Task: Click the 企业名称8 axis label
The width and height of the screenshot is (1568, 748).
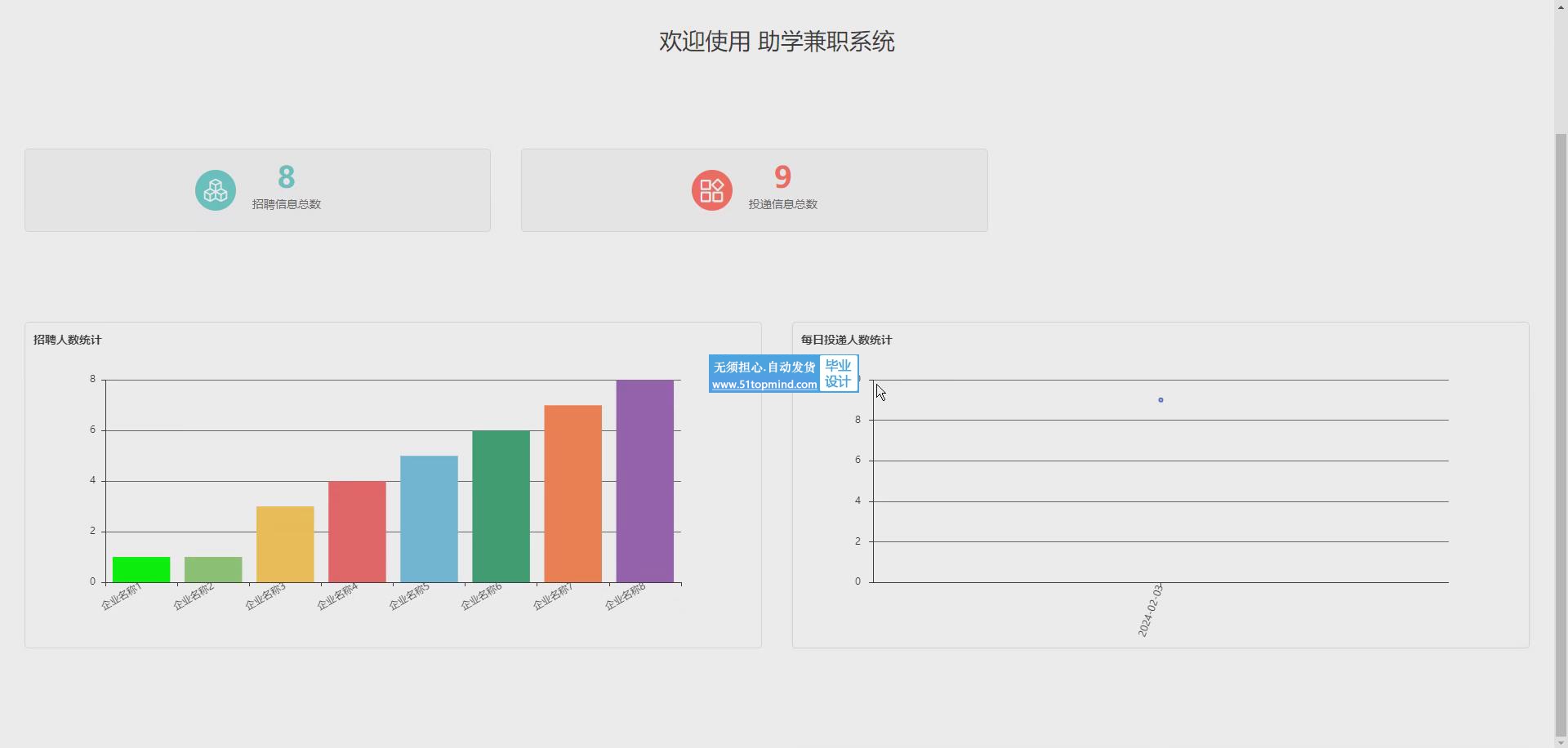Action: 626,597
